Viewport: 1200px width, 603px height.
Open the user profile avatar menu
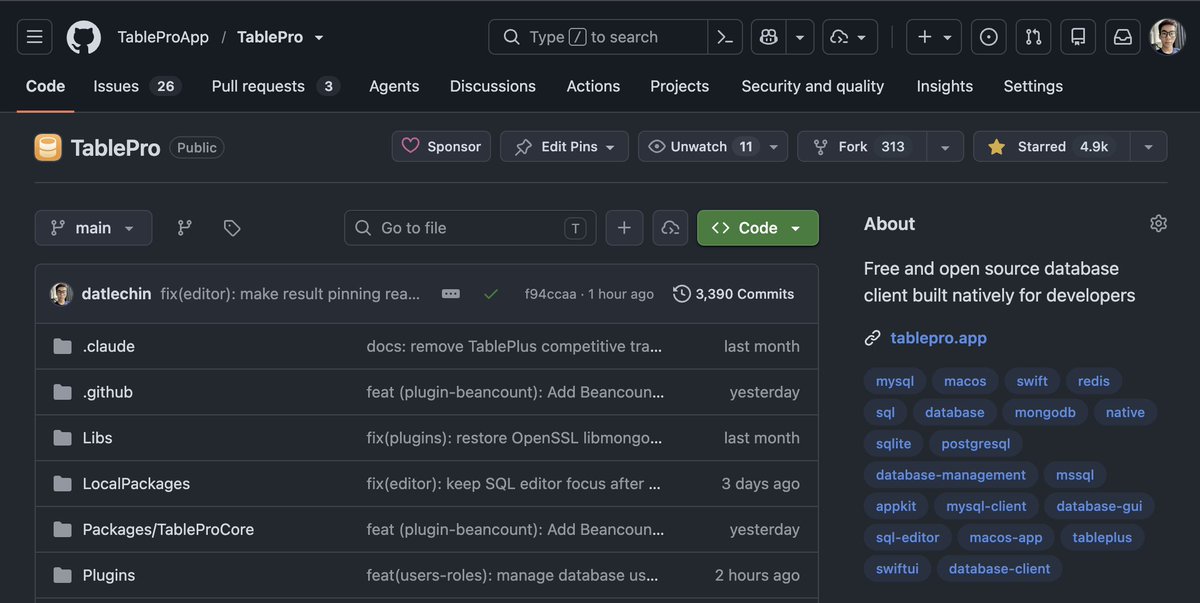click(1167, 37)
